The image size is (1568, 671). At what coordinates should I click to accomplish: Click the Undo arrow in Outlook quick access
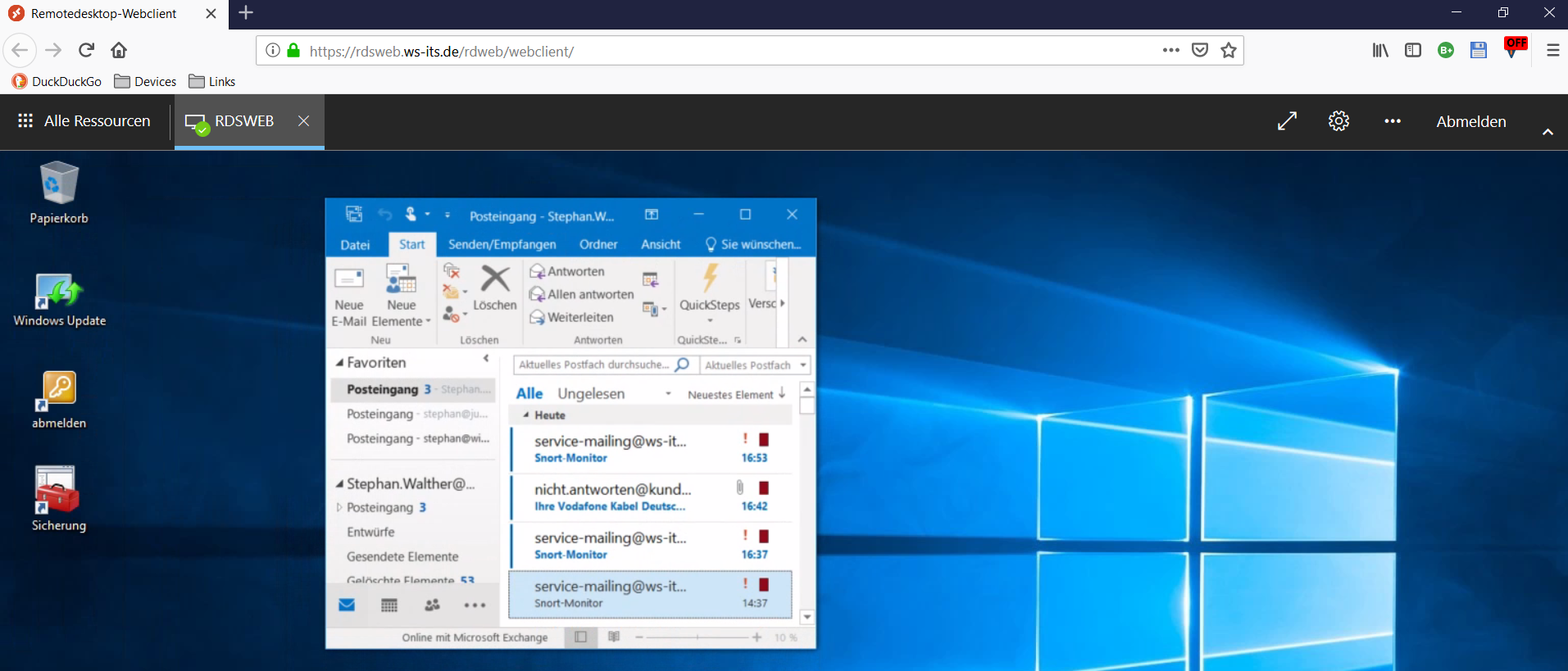[384, 215]
